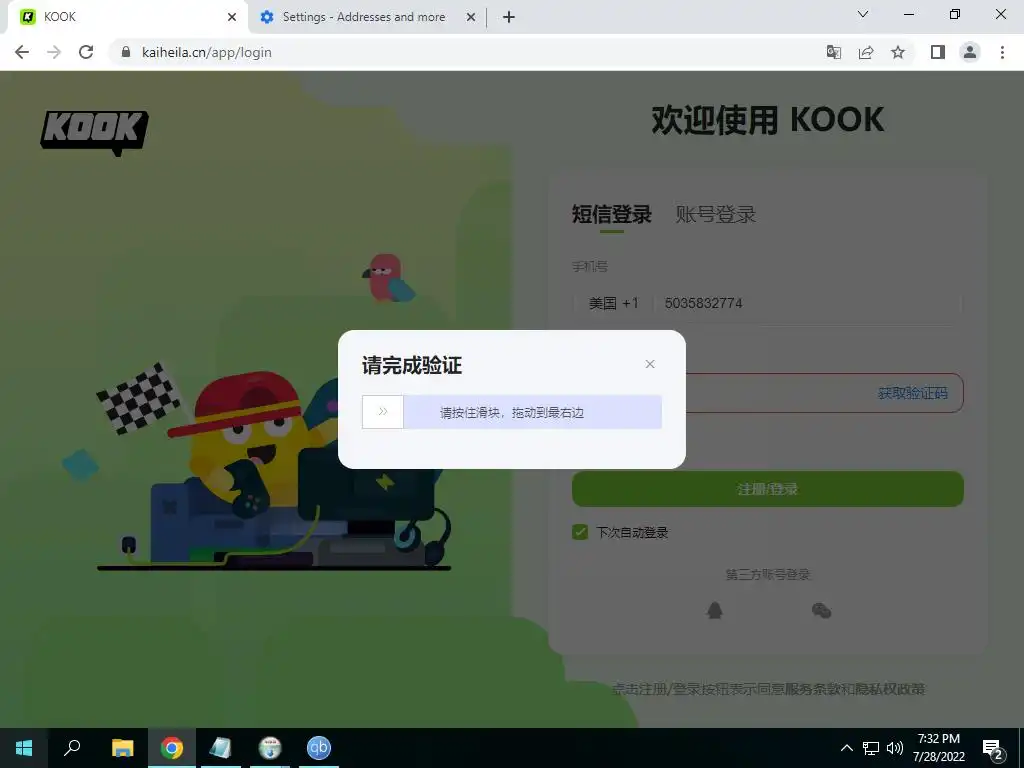This screenshot has width=1024, height=768.
Task: Click the 欢迎使用 KOOK heading
Action: click(768, 120)
